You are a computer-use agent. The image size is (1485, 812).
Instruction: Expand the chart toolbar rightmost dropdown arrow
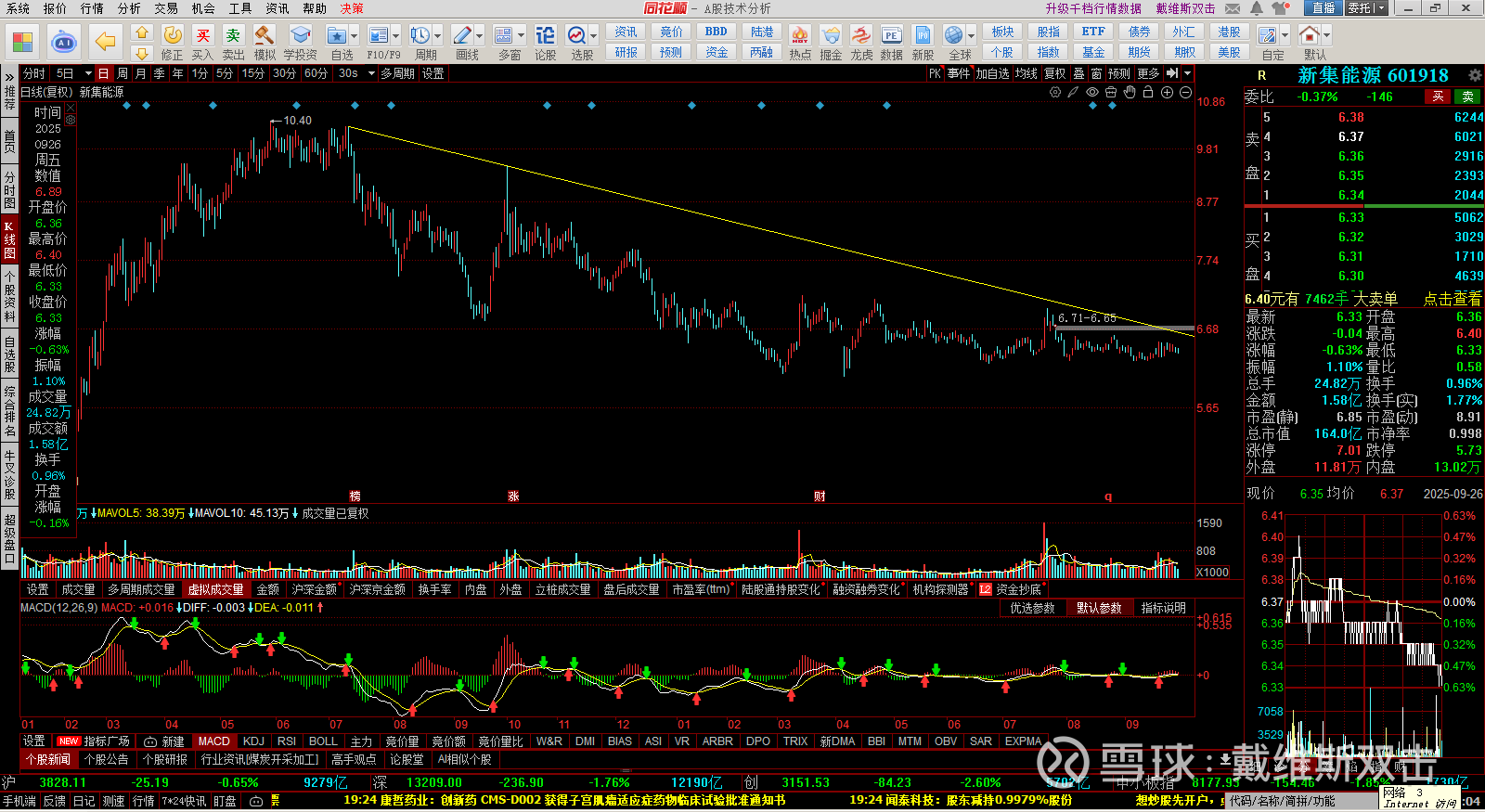pos(1188,73)
